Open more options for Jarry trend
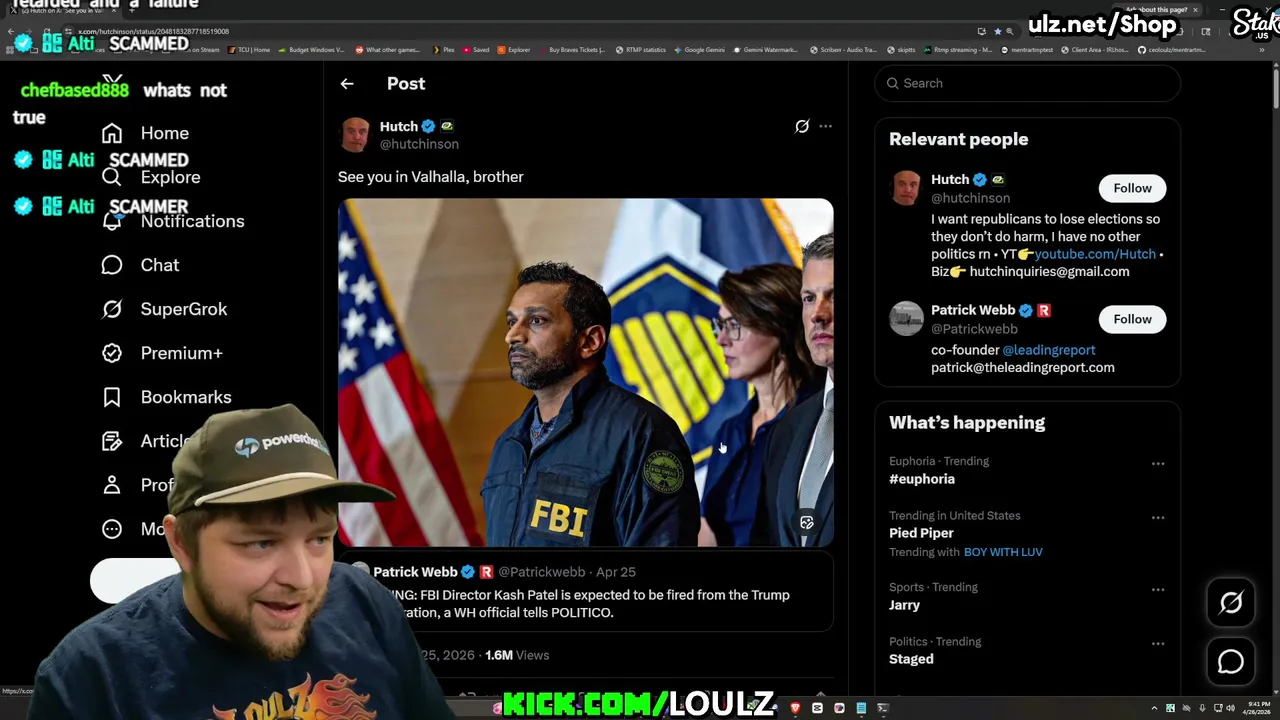Viewport: 1280px width, 720px height. 1158,590
